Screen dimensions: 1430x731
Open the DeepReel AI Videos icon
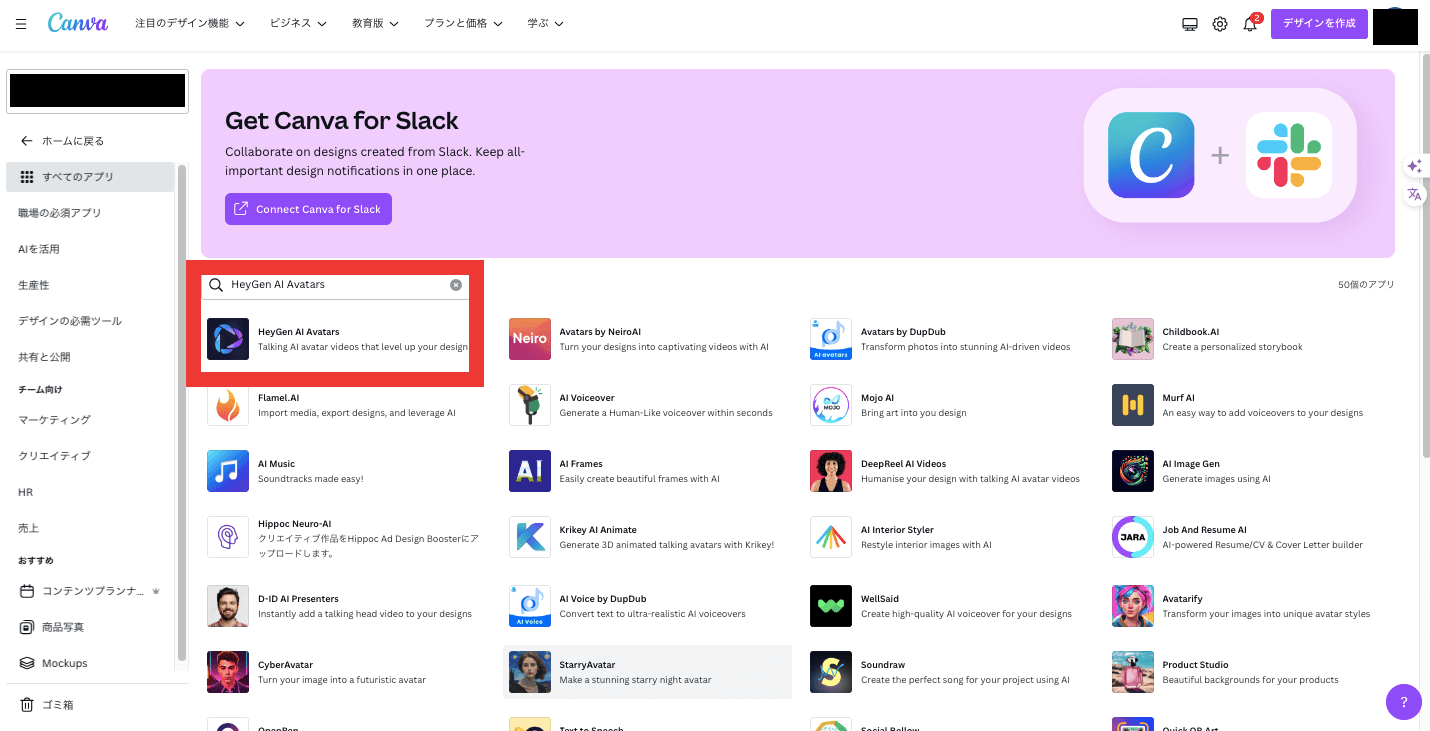(831, 471)
